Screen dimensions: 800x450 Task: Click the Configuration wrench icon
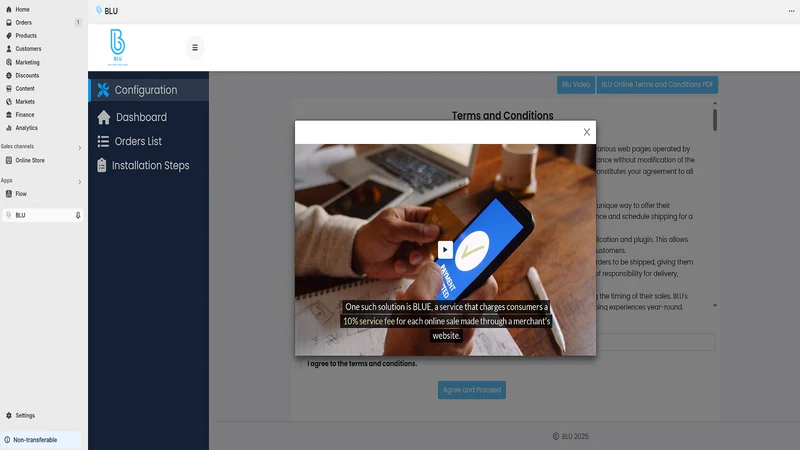click(x=103, y=90)
